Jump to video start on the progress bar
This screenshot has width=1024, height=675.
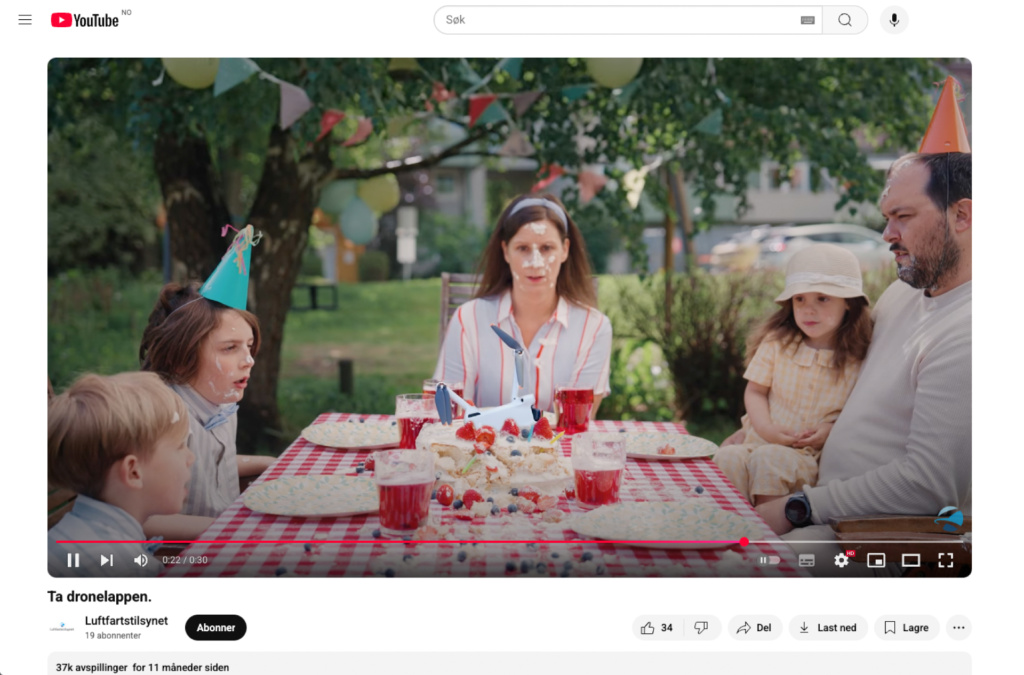tap(57, 541)
